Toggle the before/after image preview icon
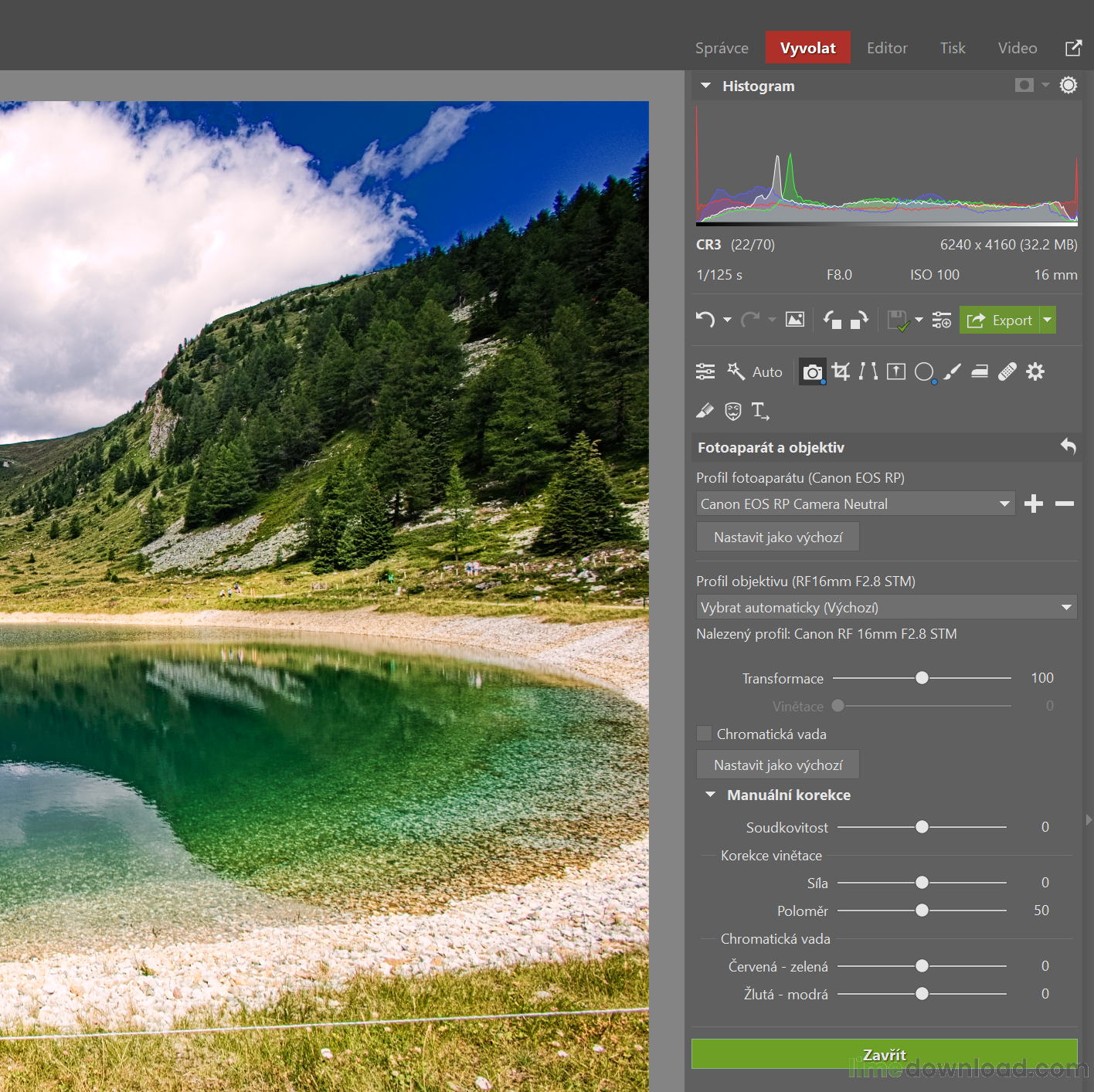The image size is (1094, 1092). tap(795, 320)
